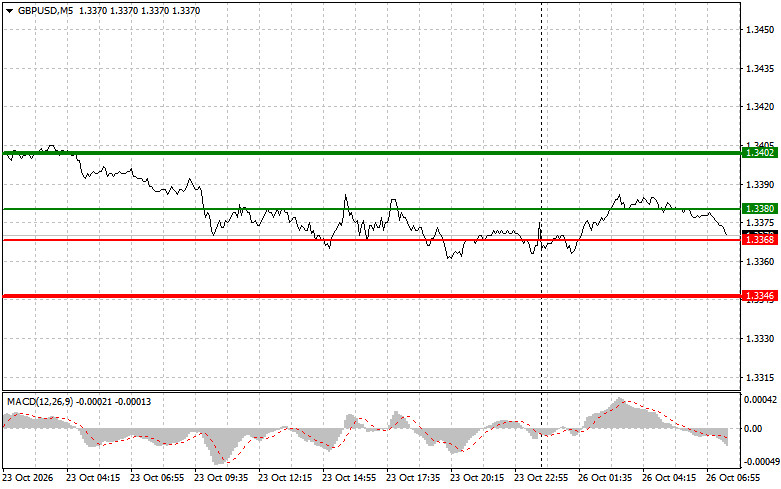Click the 23 Oct 17:35 time label

click(x=413, y=478)
